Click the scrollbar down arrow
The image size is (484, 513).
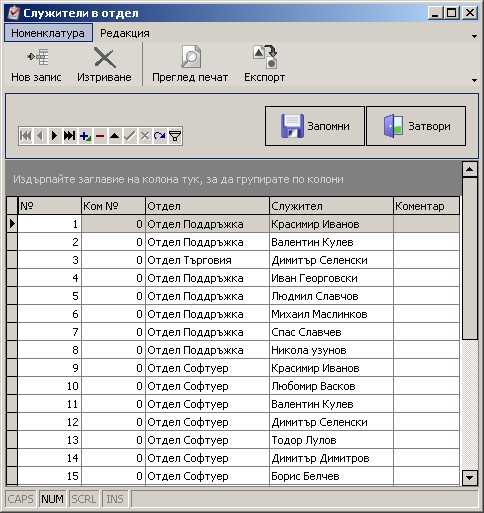[469, 478]
